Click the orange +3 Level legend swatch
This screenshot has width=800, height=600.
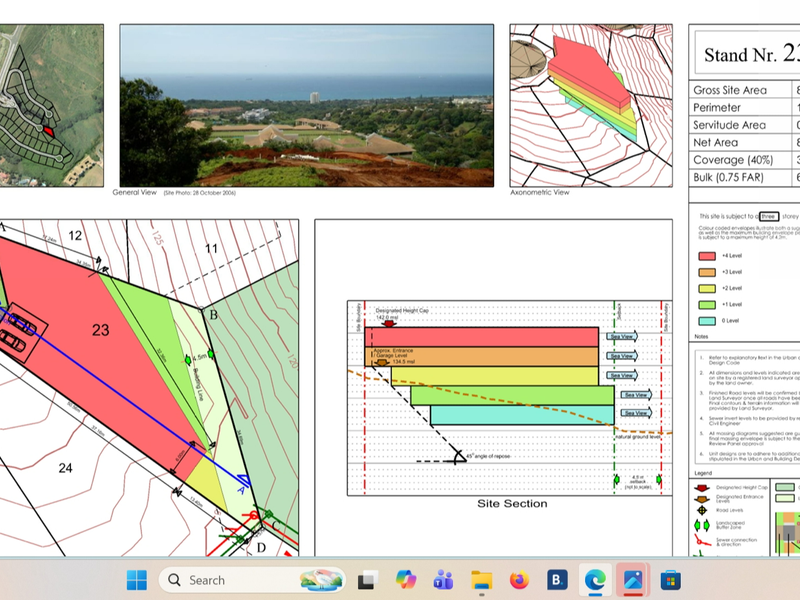pyautogui.click(x=707, y=272)
